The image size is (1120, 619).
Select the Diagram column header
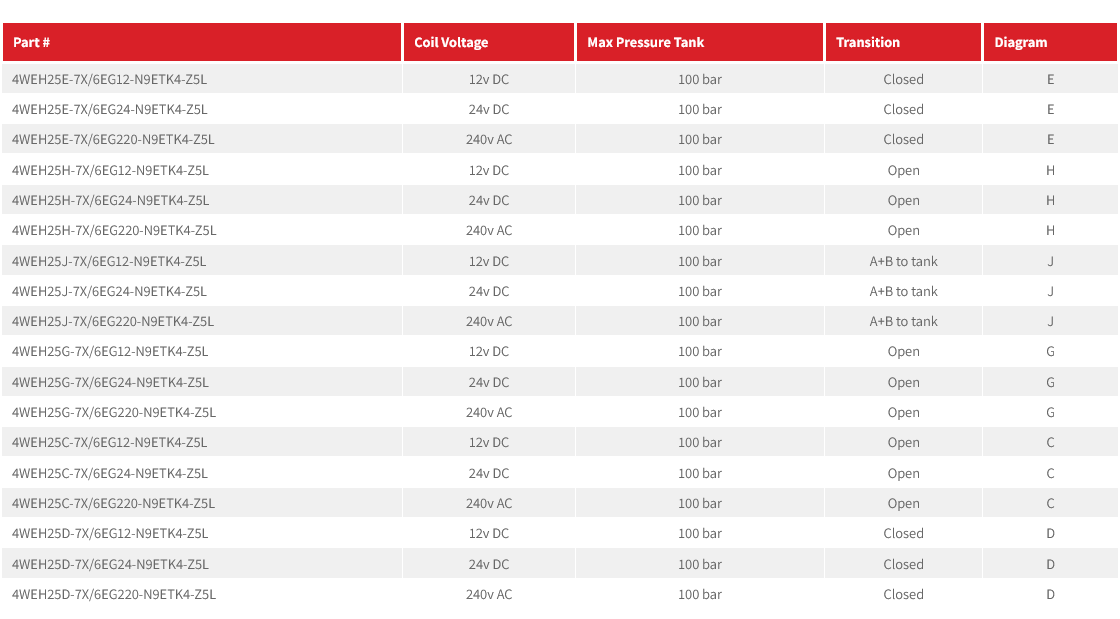(1020, 42)
